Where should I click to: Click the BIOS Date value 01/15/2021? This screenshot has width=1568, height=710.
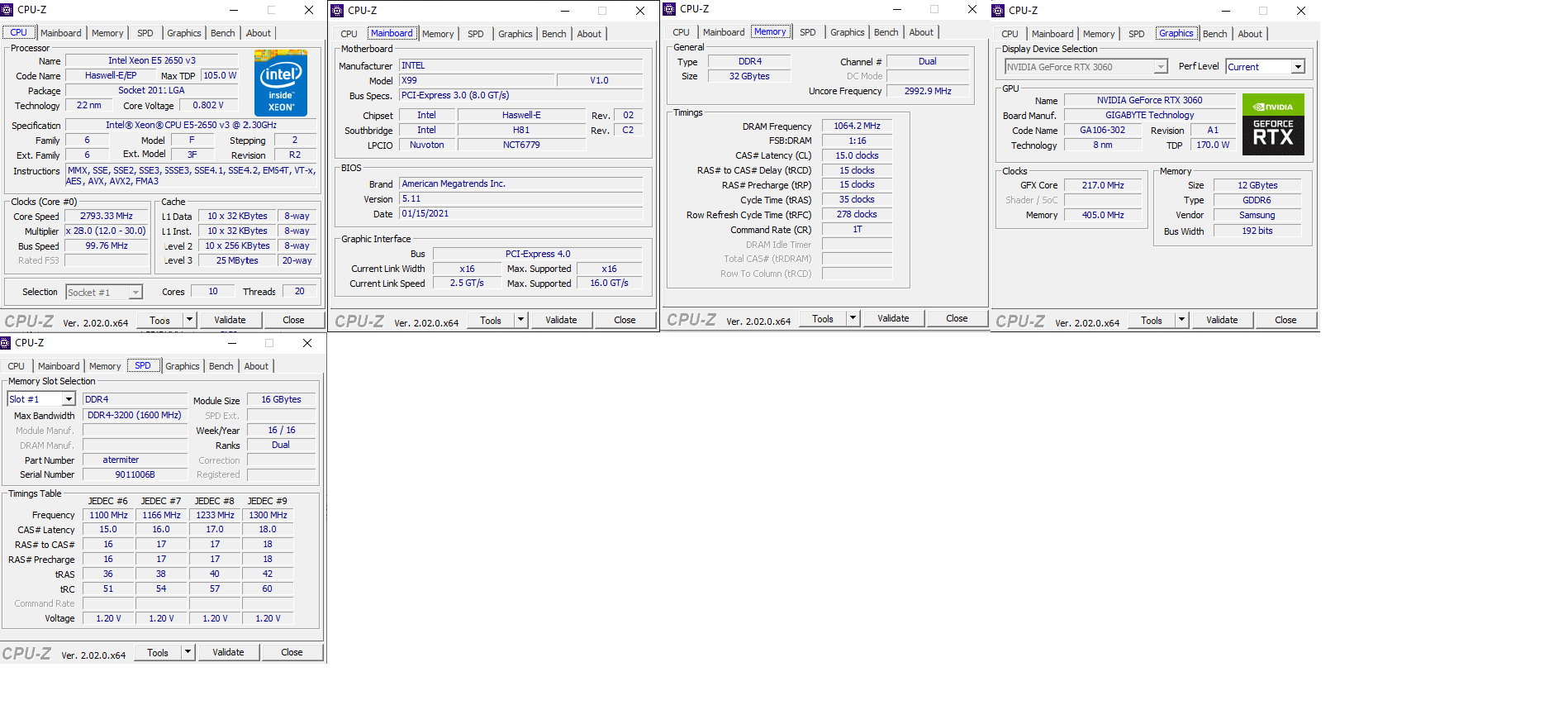[x=521, y=213]
